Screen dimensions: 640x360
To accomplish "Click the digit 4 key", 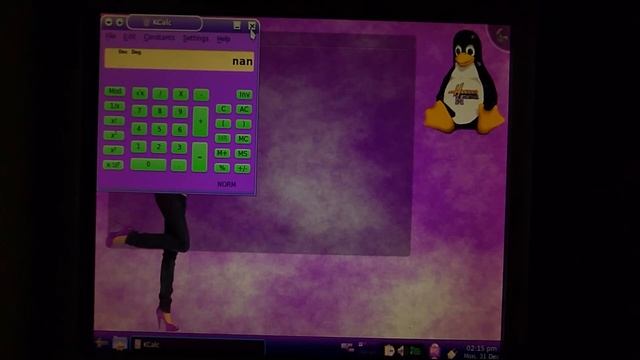I will [139, 129].
